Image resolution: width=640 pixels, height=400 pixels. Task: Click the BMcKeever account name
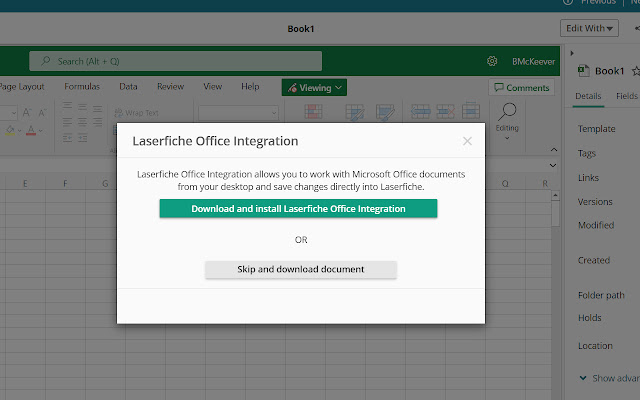point(531,61)
